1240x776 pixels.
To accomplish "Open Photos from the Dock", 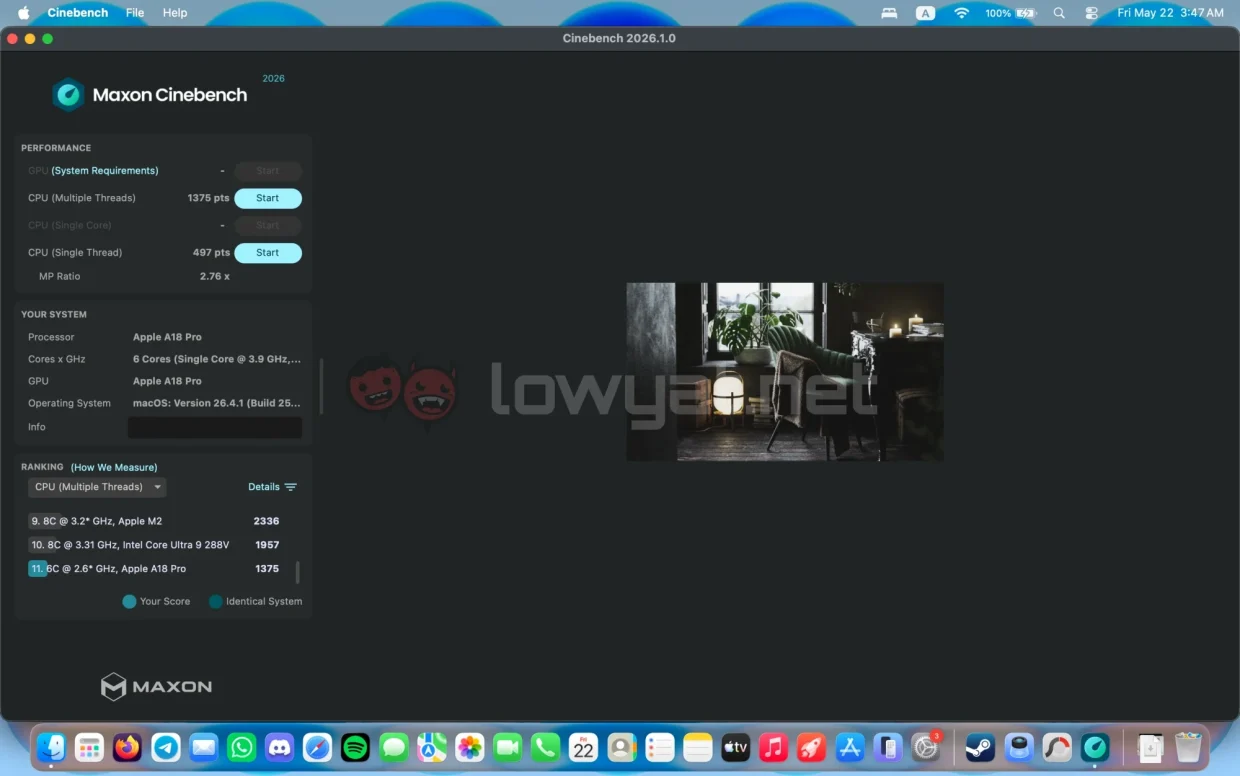I will click(469, 747).
